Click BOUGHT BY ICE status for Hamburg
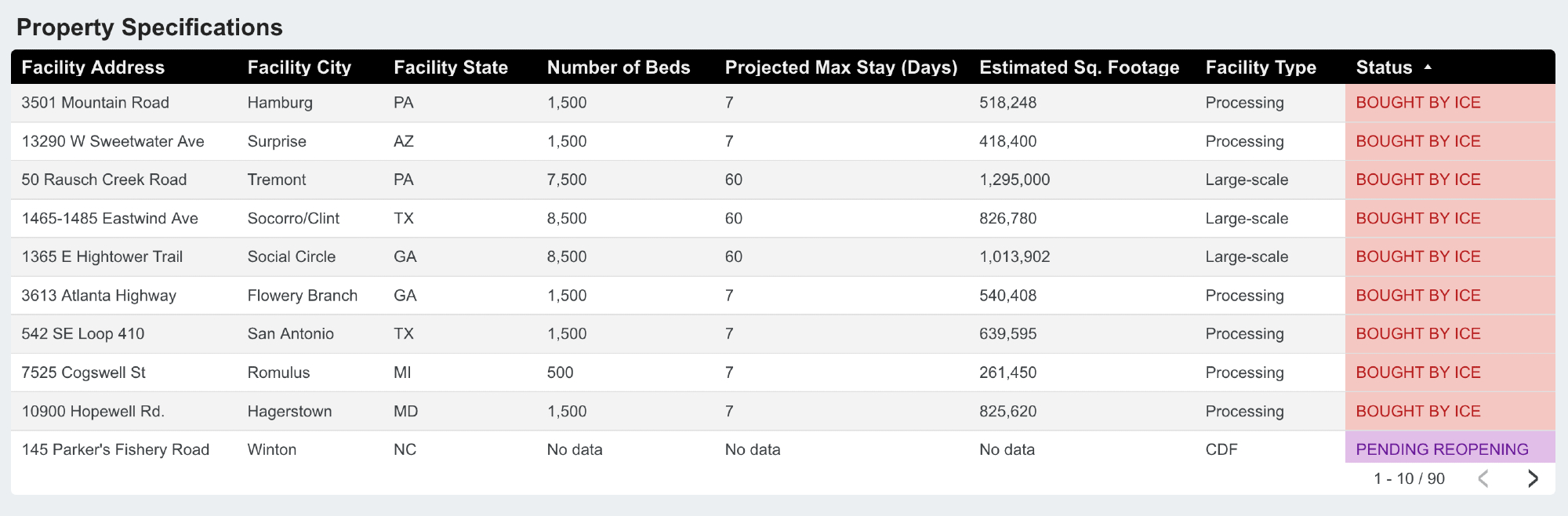 click(x=1417, y=103)
